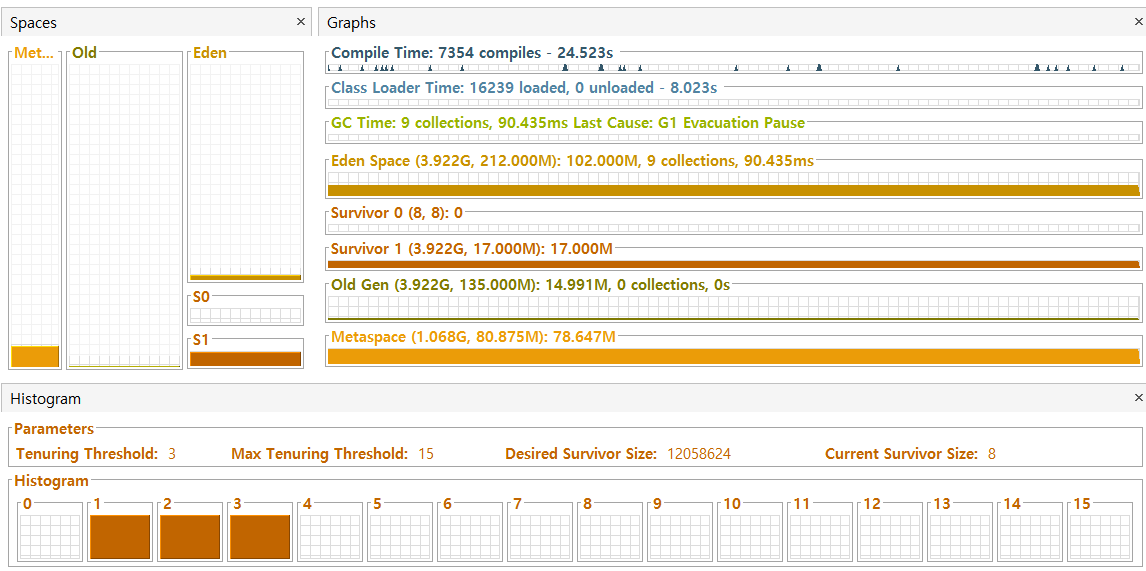Click the Class Loader Time graph

733,103
